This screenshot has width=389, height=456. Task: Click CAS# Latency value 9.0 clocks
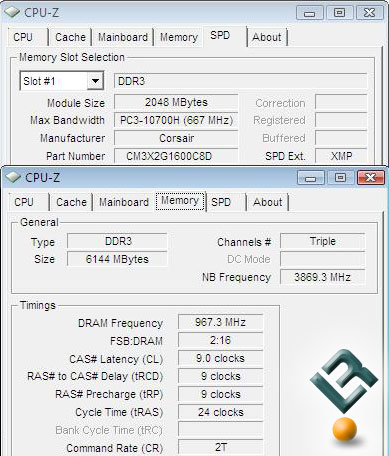click(220, 358)
